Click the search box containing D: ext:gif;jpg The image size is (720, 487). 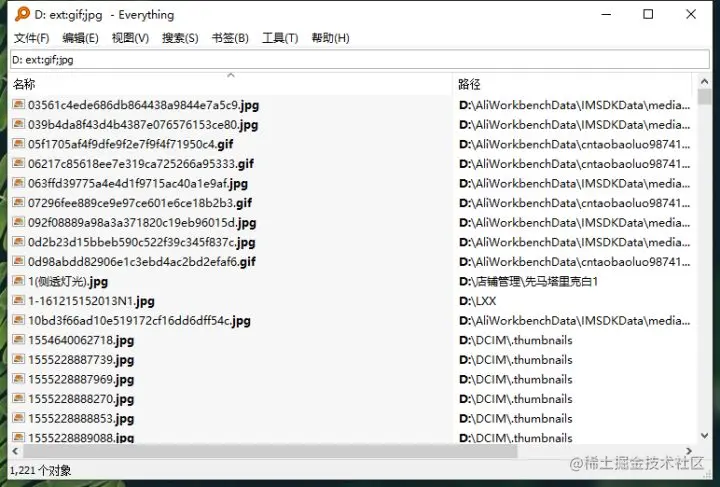click(x=360, y=60)
